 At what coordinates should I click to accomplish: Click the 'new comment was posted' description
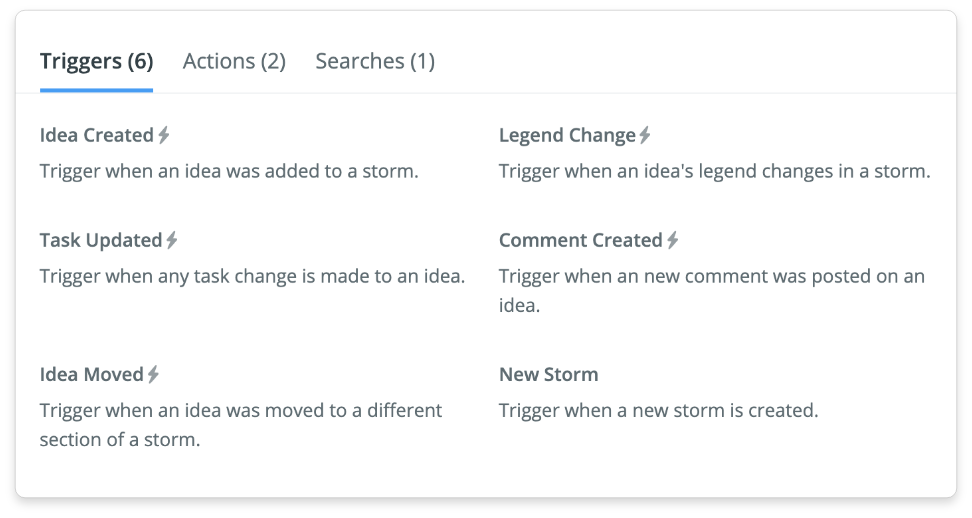pyautogui.click(x=712, y=291)
